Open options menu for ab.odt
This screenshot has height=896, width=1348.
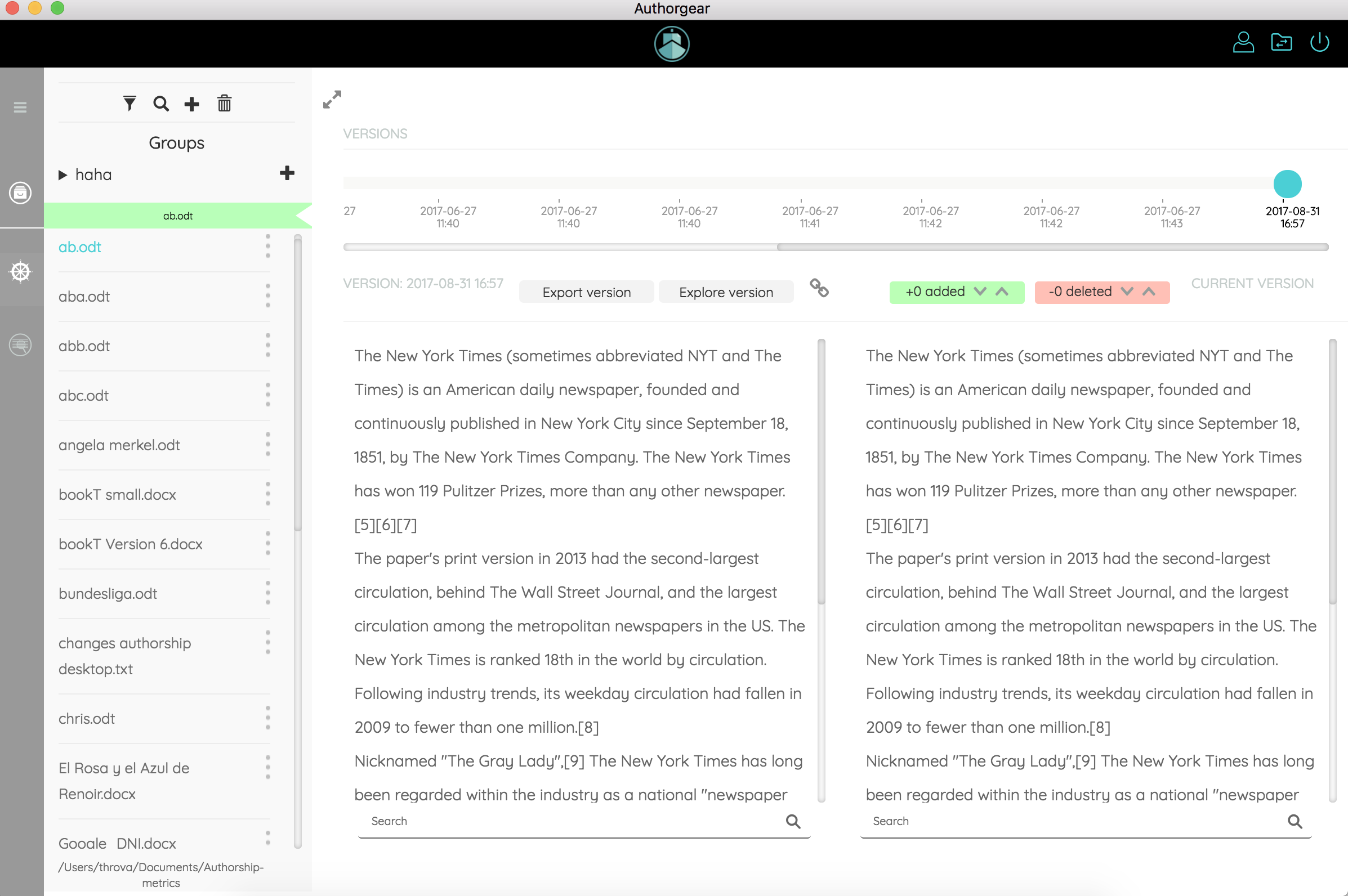pos(267,247)
